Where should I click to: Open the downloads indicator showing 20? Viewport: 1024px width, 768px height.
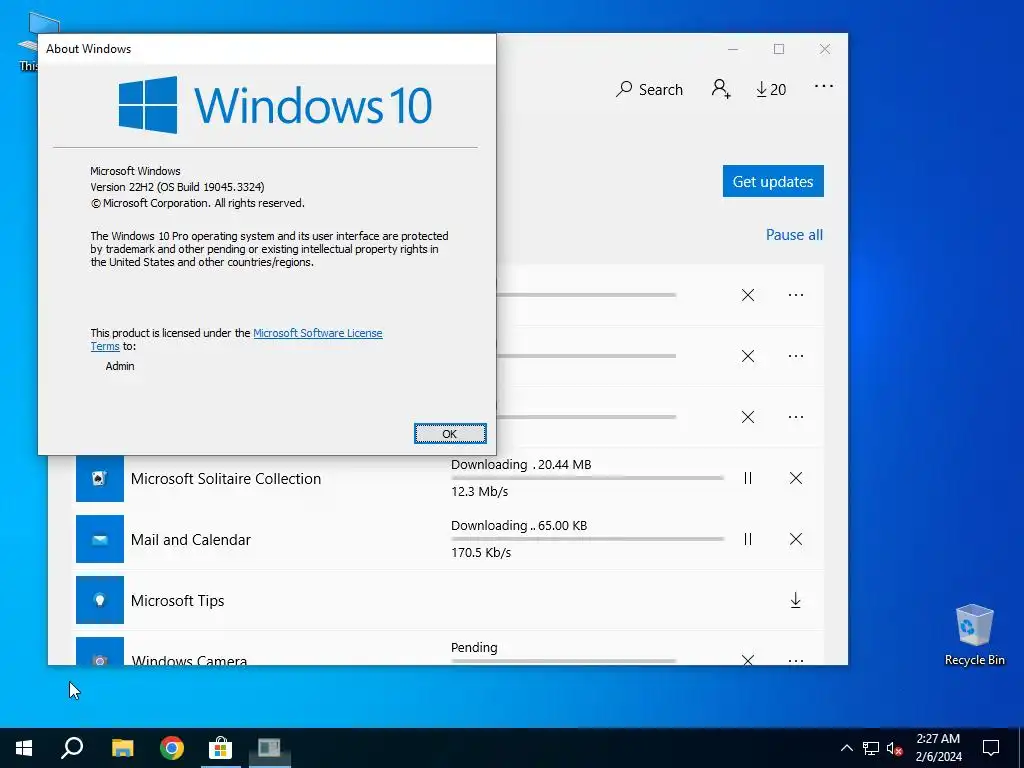click(x=771, y=89)
